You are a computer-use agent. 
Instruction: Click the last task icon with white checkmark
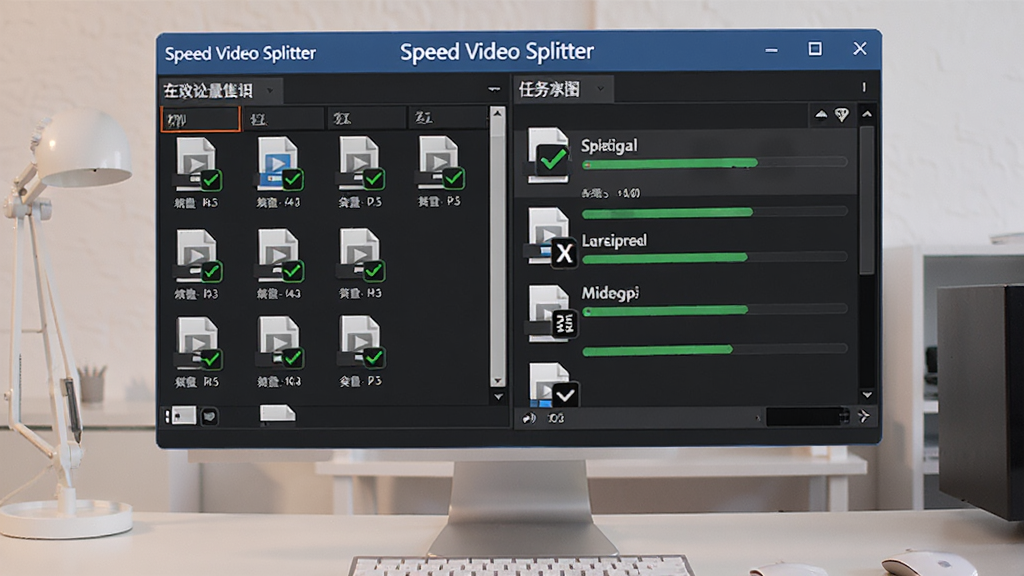click(x=552, y=385)
